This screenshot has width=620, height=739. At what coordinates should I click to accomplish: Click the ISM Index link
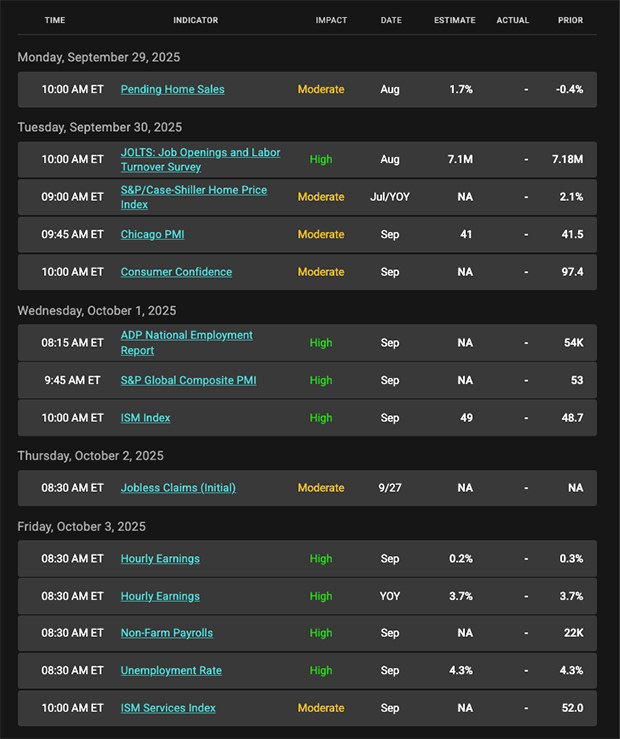[145, 418]
